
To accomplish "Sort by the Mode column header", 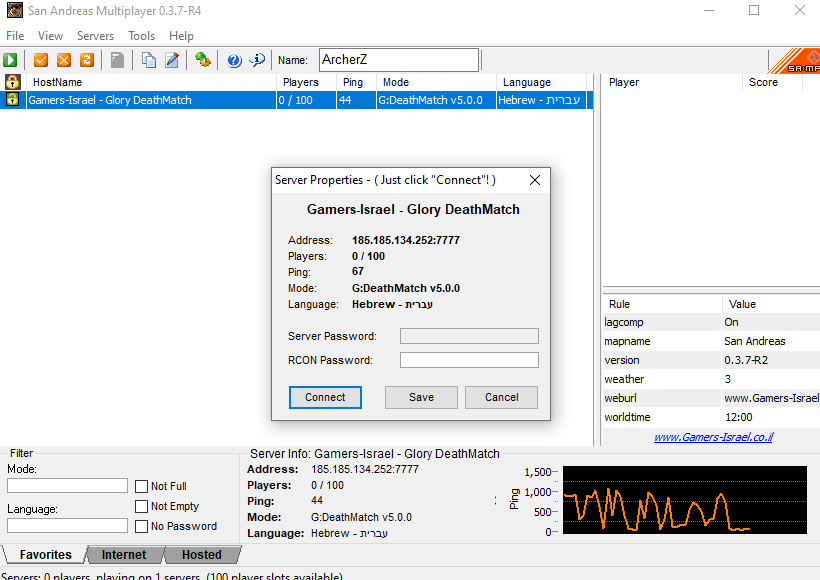I will click(437, 82).
